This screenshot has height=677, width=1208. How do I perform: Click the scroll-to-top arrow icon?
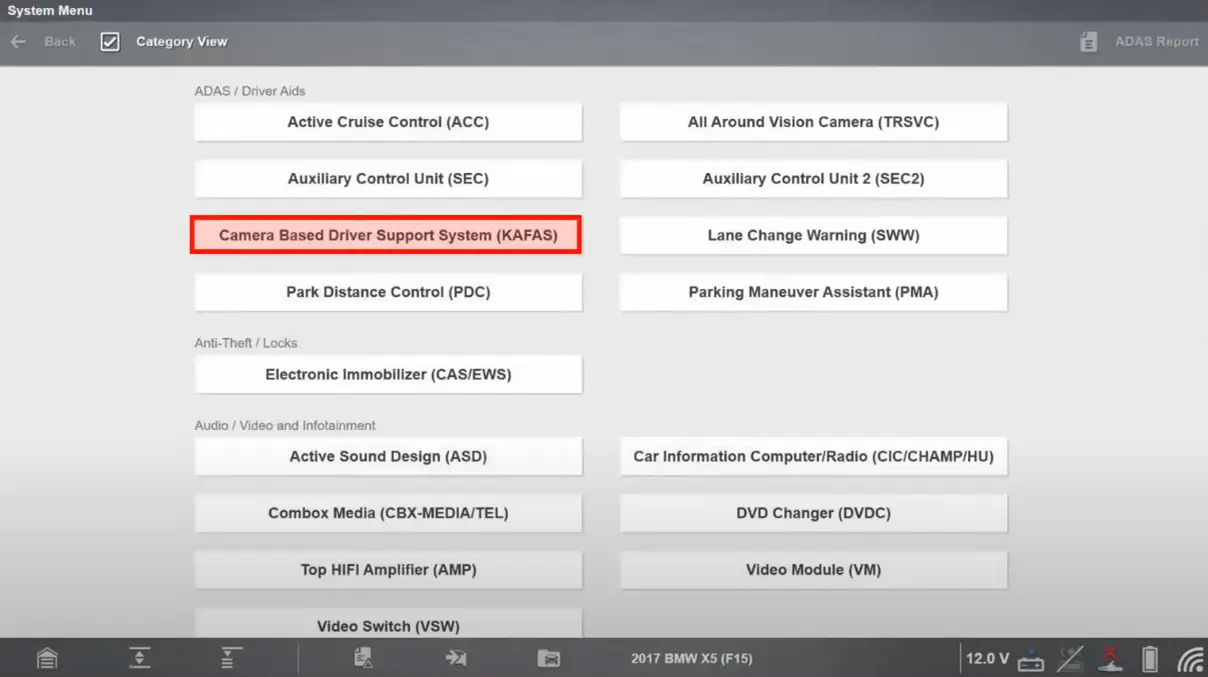click(231, 658)
